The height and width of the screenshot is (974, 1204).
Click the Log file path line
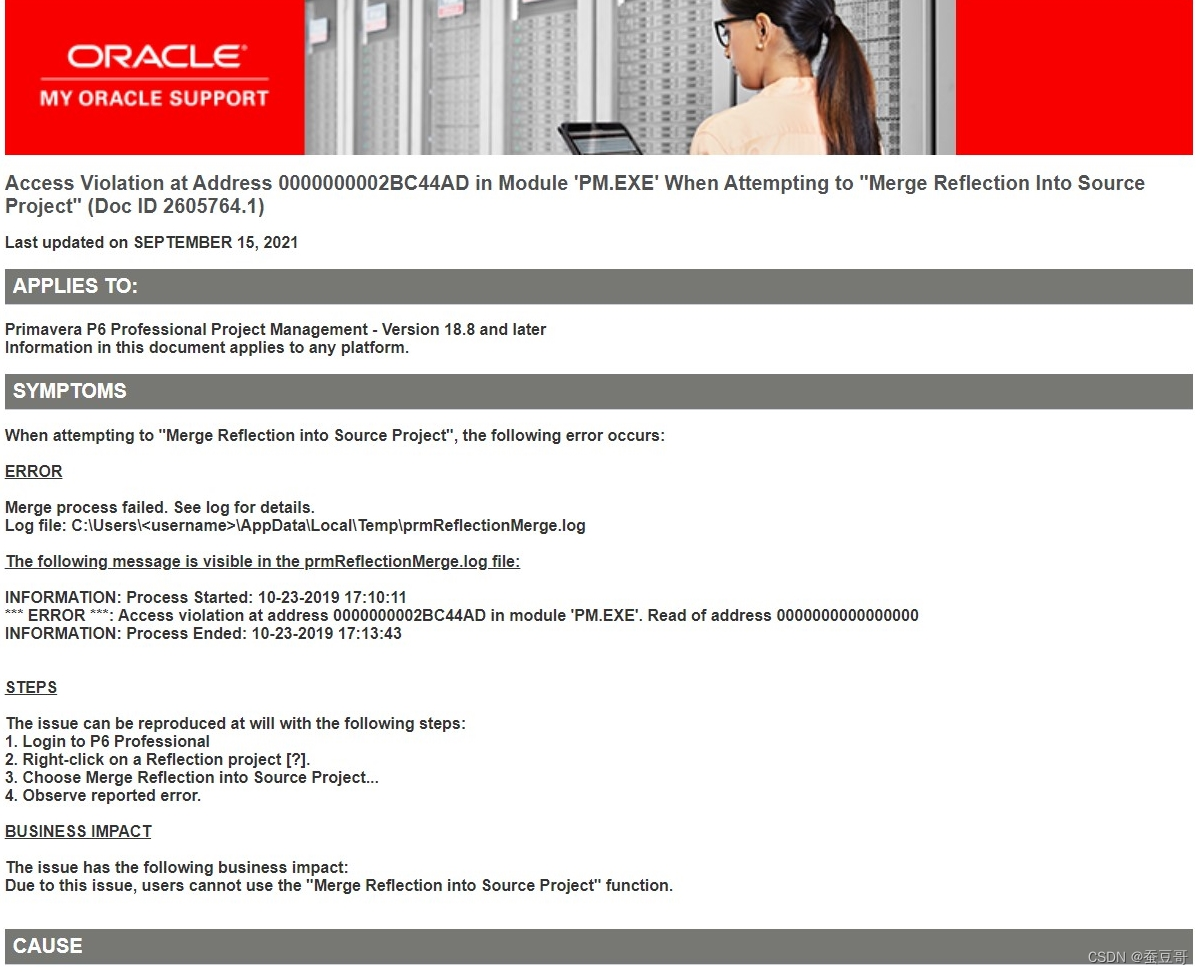[295, 526]
